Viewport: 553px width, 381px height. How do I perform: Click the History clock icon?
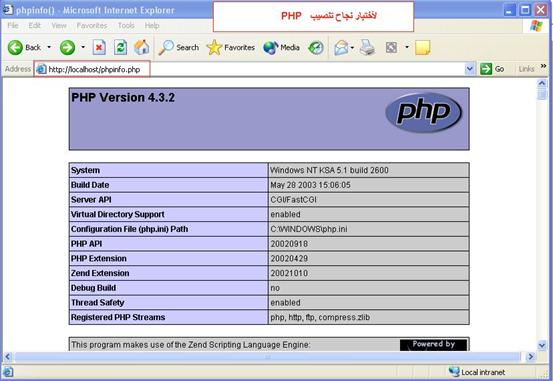point(316,48)
